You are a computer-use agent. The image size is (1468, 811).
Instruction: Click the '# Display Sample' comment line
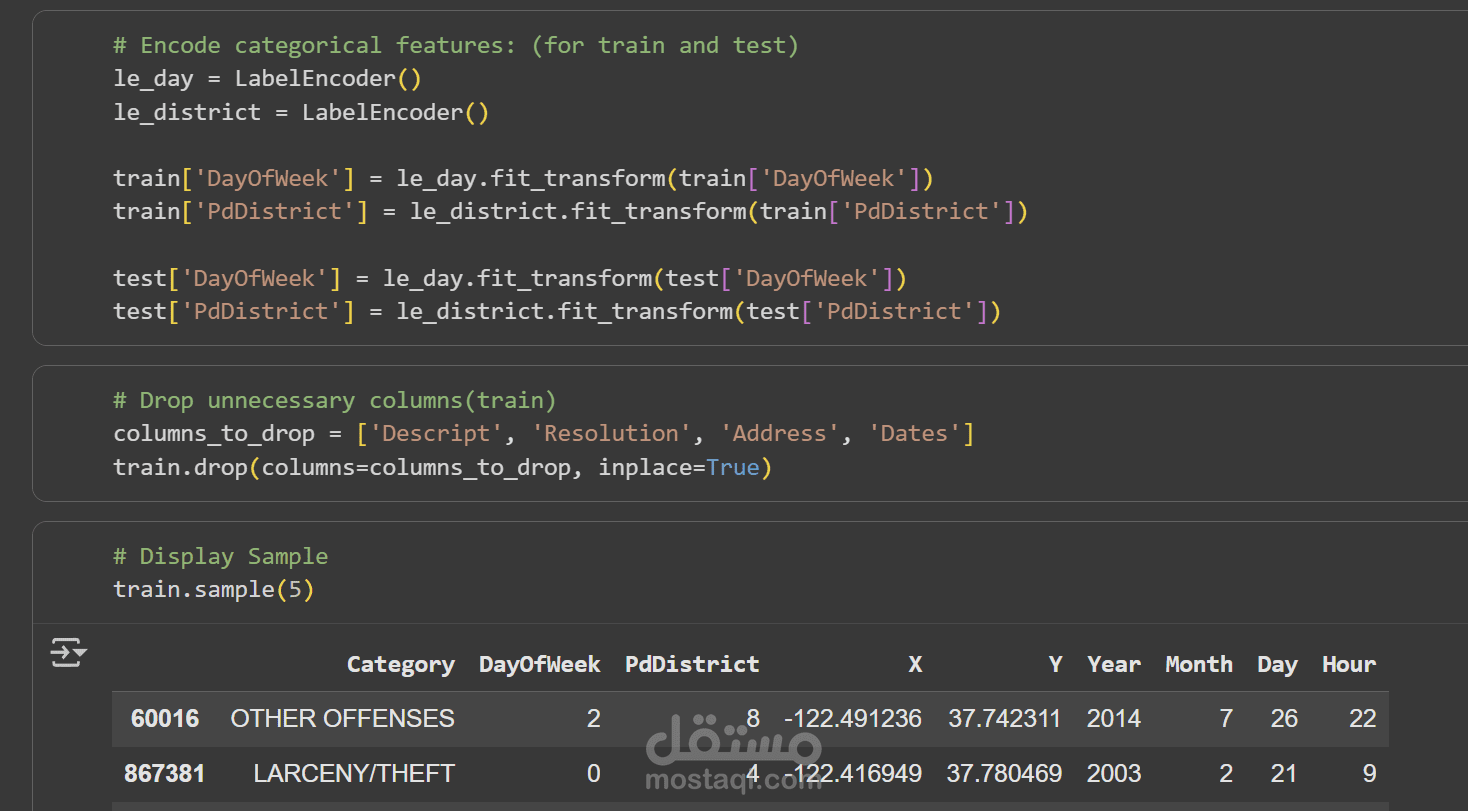click(221, 557)
